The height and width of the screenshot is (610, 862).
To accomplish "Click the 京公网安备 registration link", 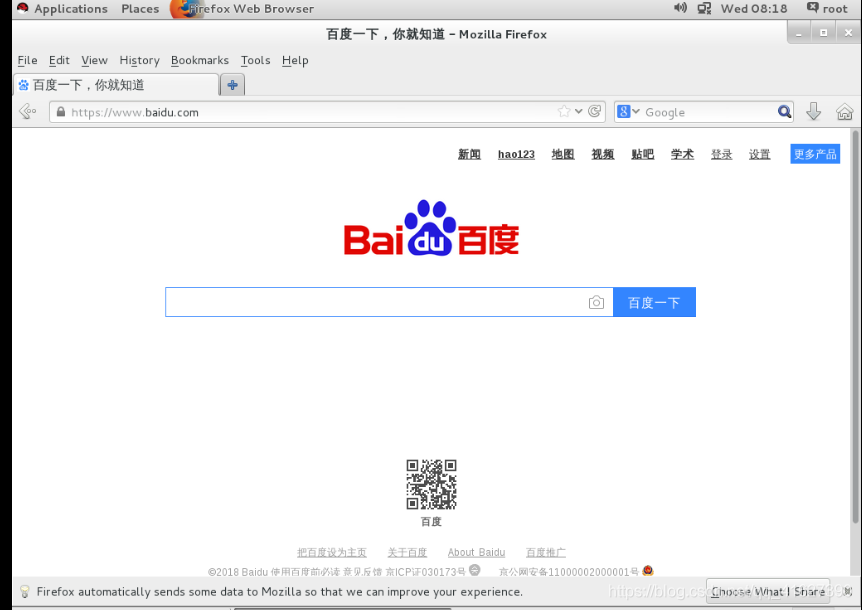I will click(568, 572).
